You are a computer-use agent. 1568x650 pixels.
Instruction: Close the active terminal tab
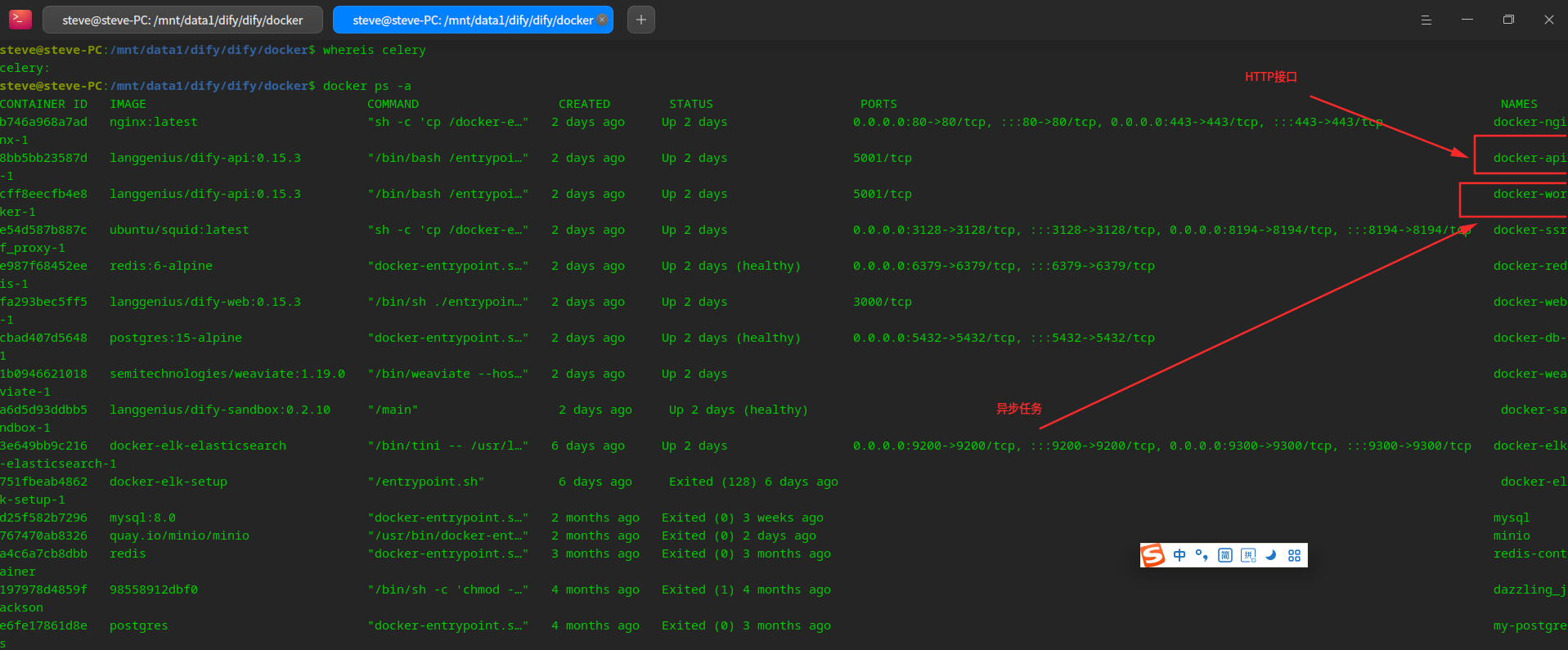[x=602, y=20]
